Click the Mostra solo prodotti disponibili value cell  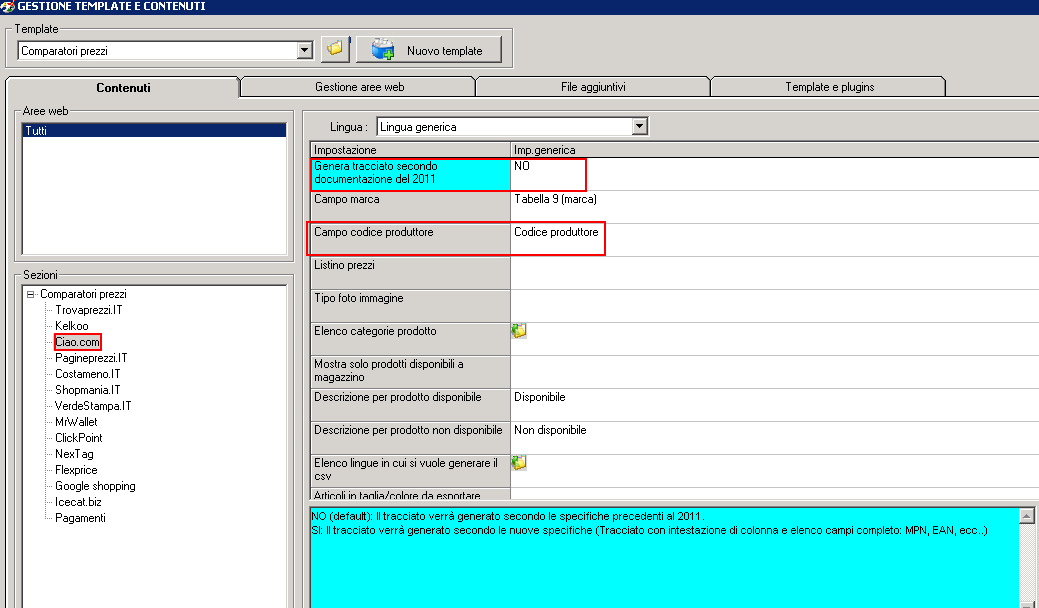775,372
